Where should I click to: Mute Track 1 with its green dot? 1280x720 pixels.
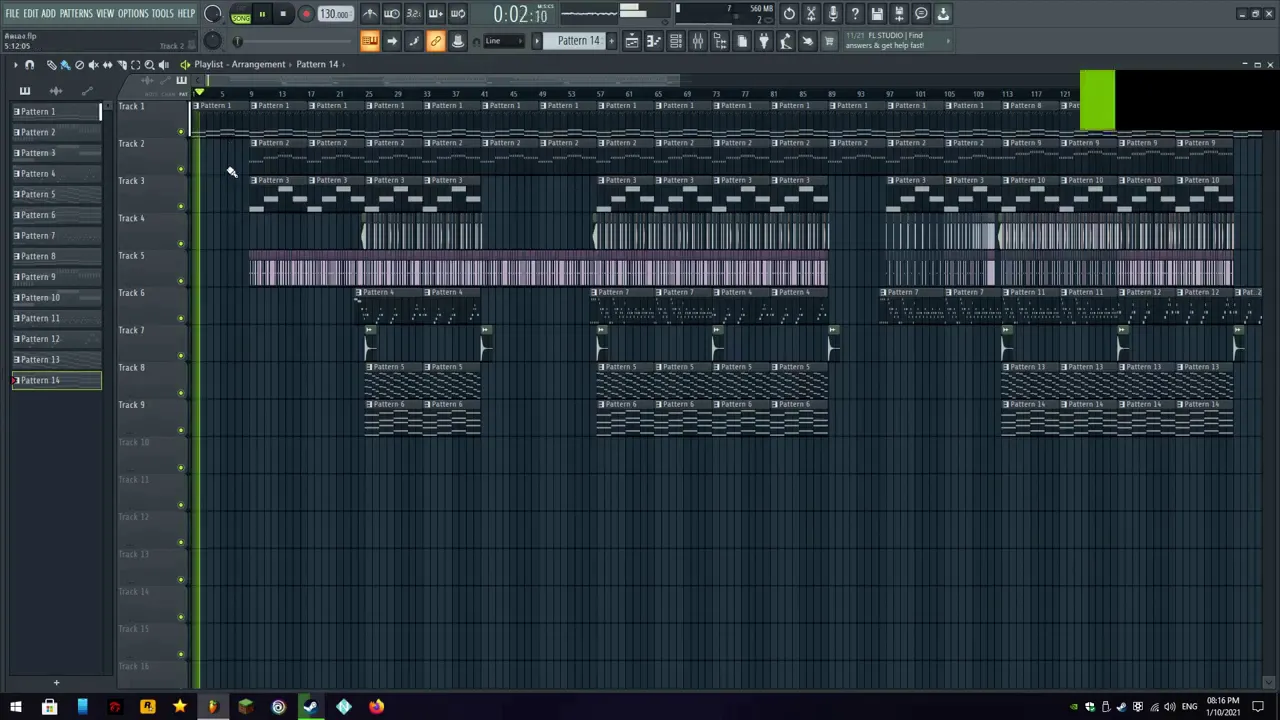181,132
